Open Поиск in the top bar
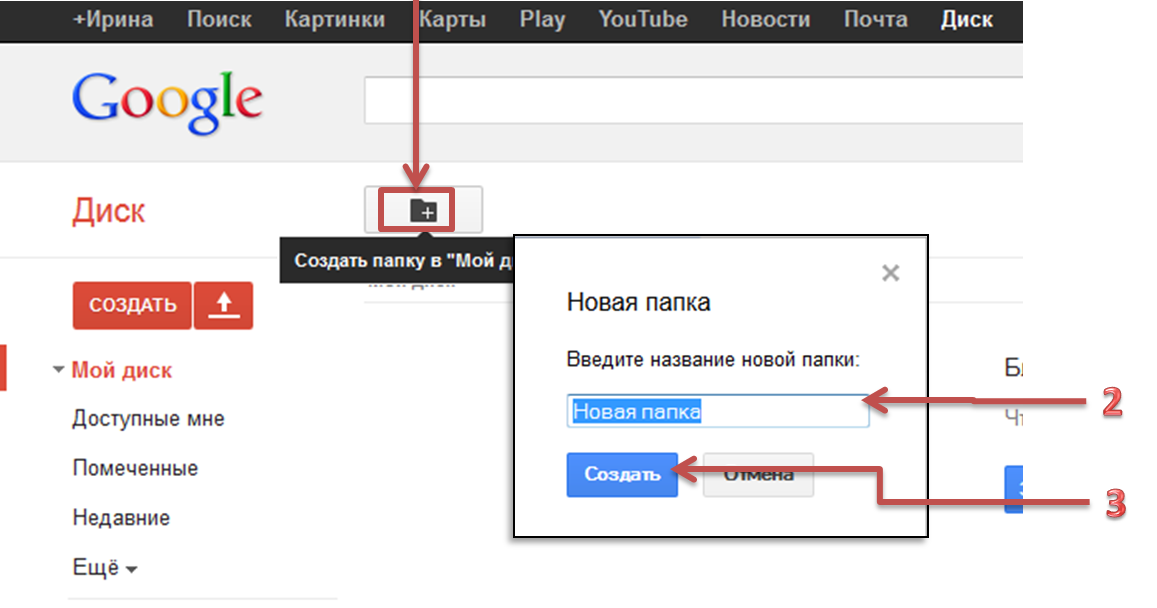Viewport: 1157px width, 608px height. click(x=219, y=19)
